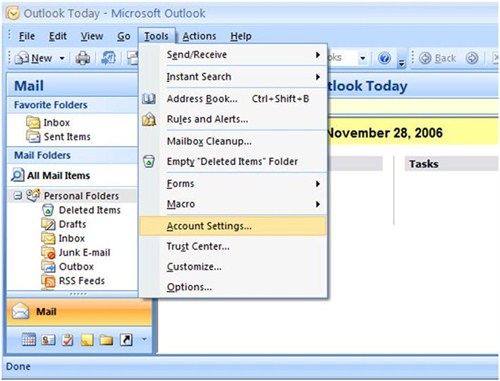
Task: Click the Help question mark icon
Action: coord(384,58)
